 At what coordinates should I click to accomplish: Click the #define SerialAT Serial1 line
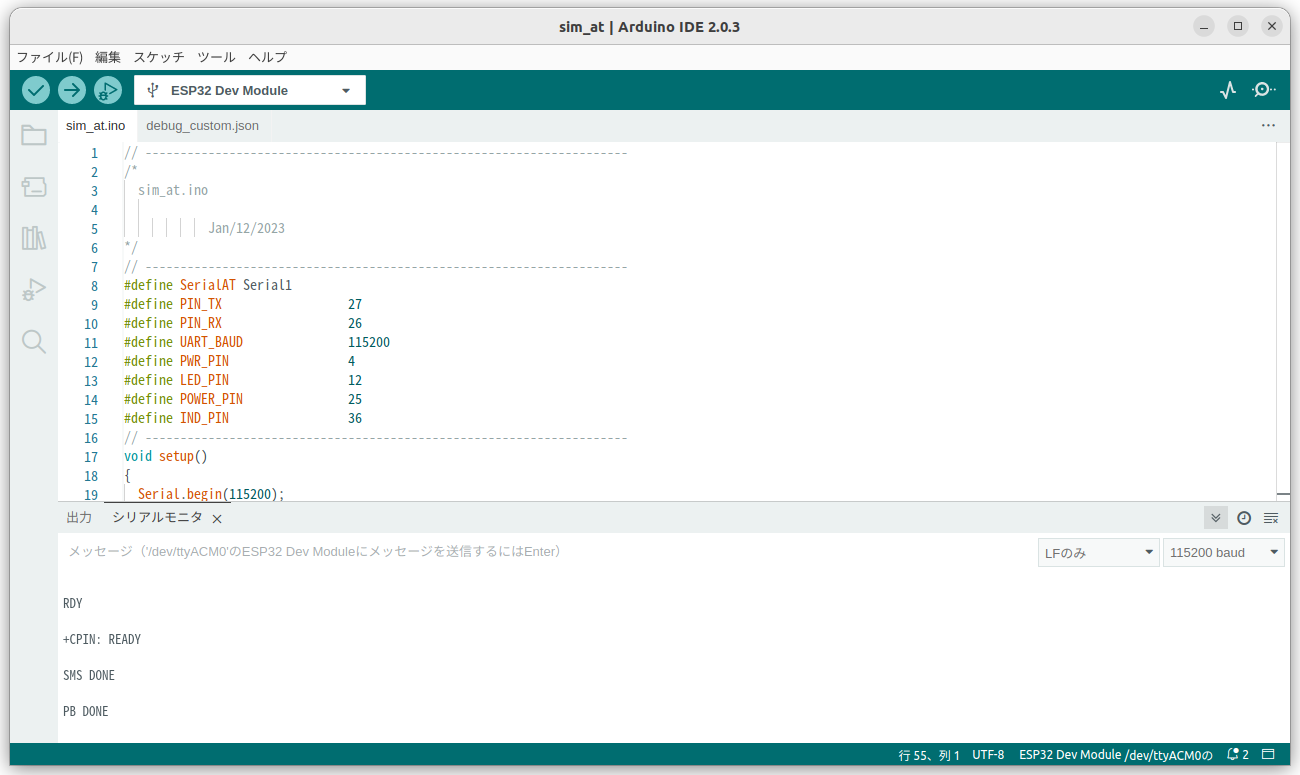[208, 285]
